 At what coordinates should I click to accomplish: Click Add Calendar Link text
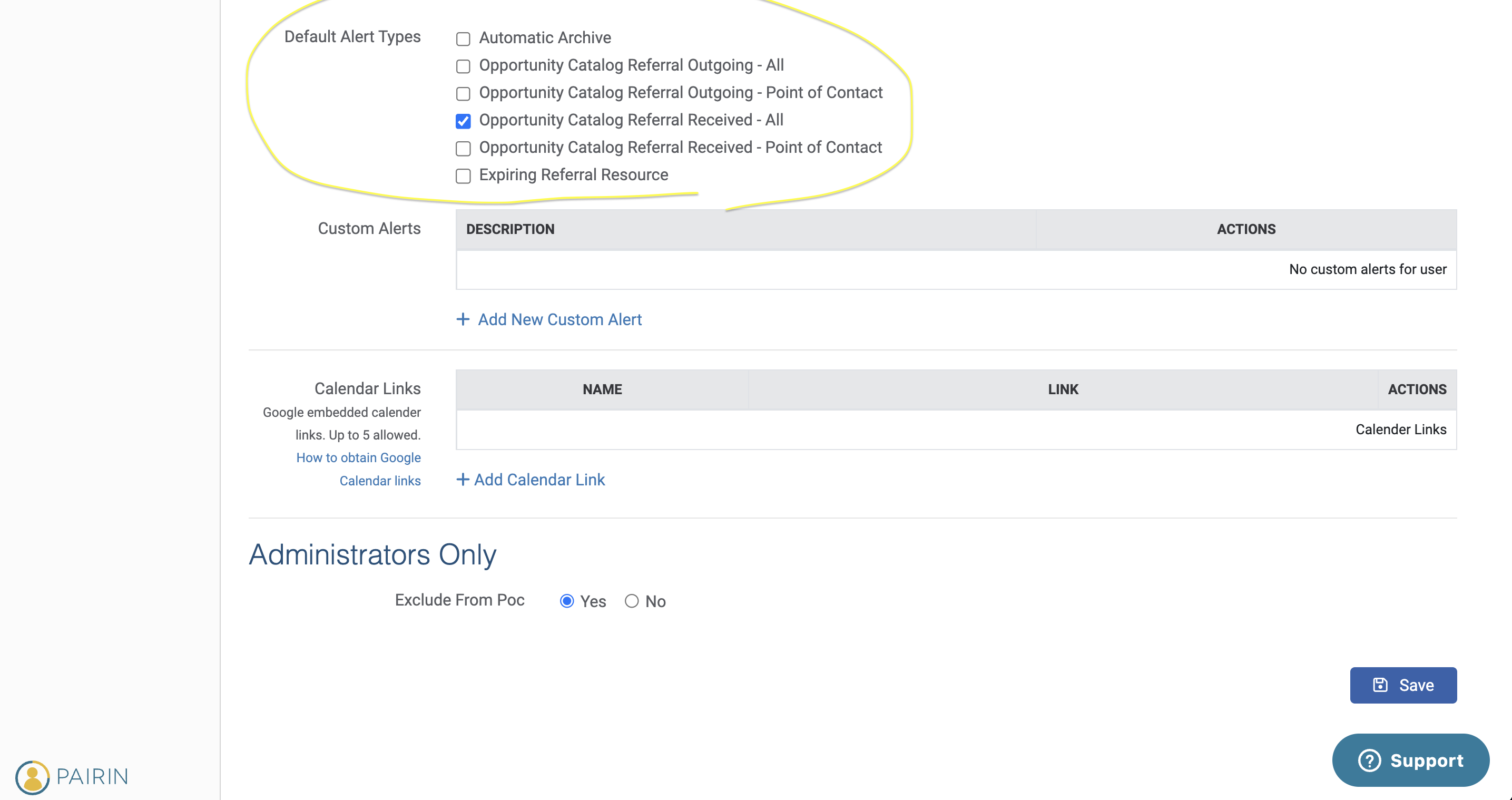click(539, 479)
